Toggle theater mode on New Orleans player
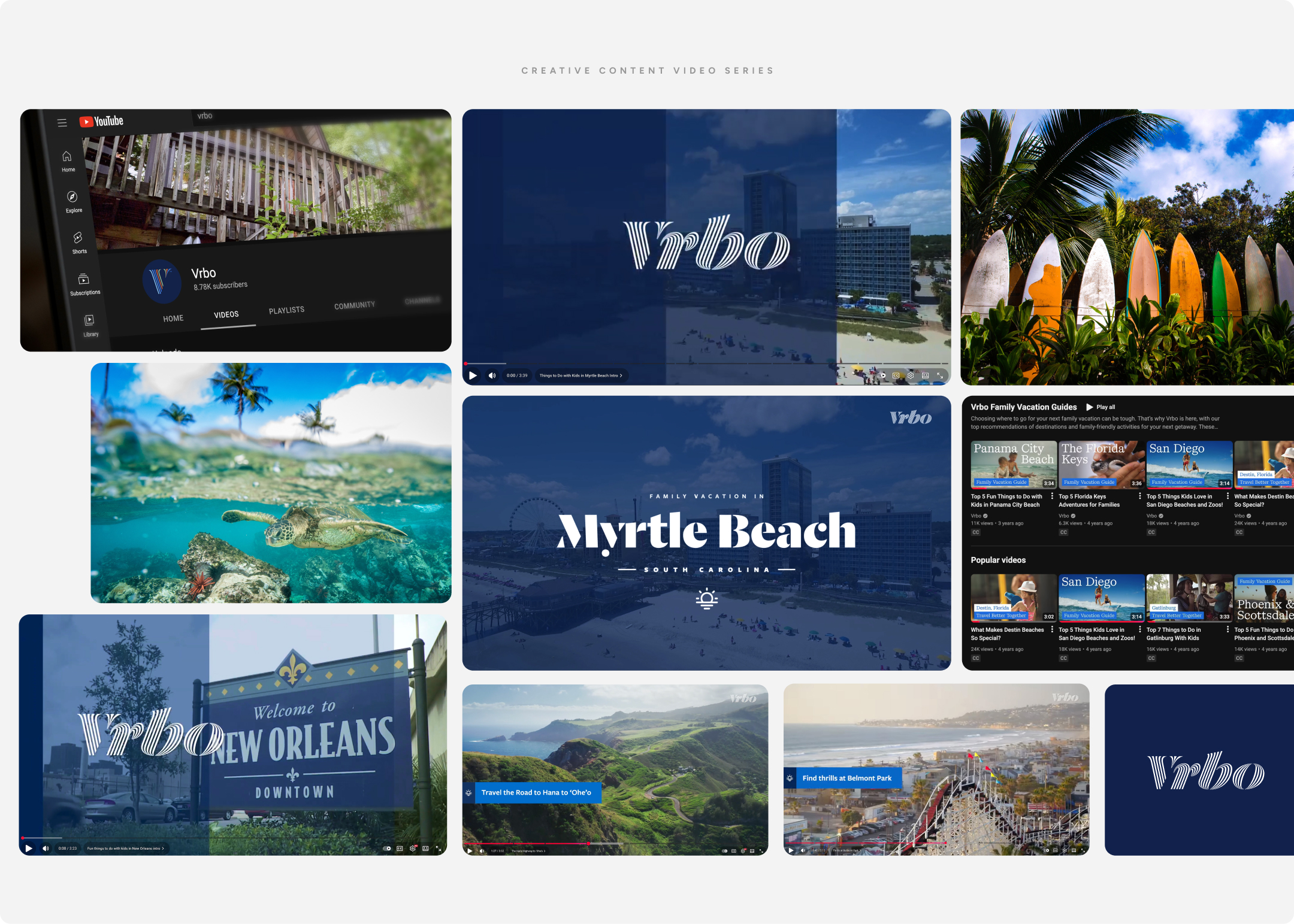 [425, 848]
